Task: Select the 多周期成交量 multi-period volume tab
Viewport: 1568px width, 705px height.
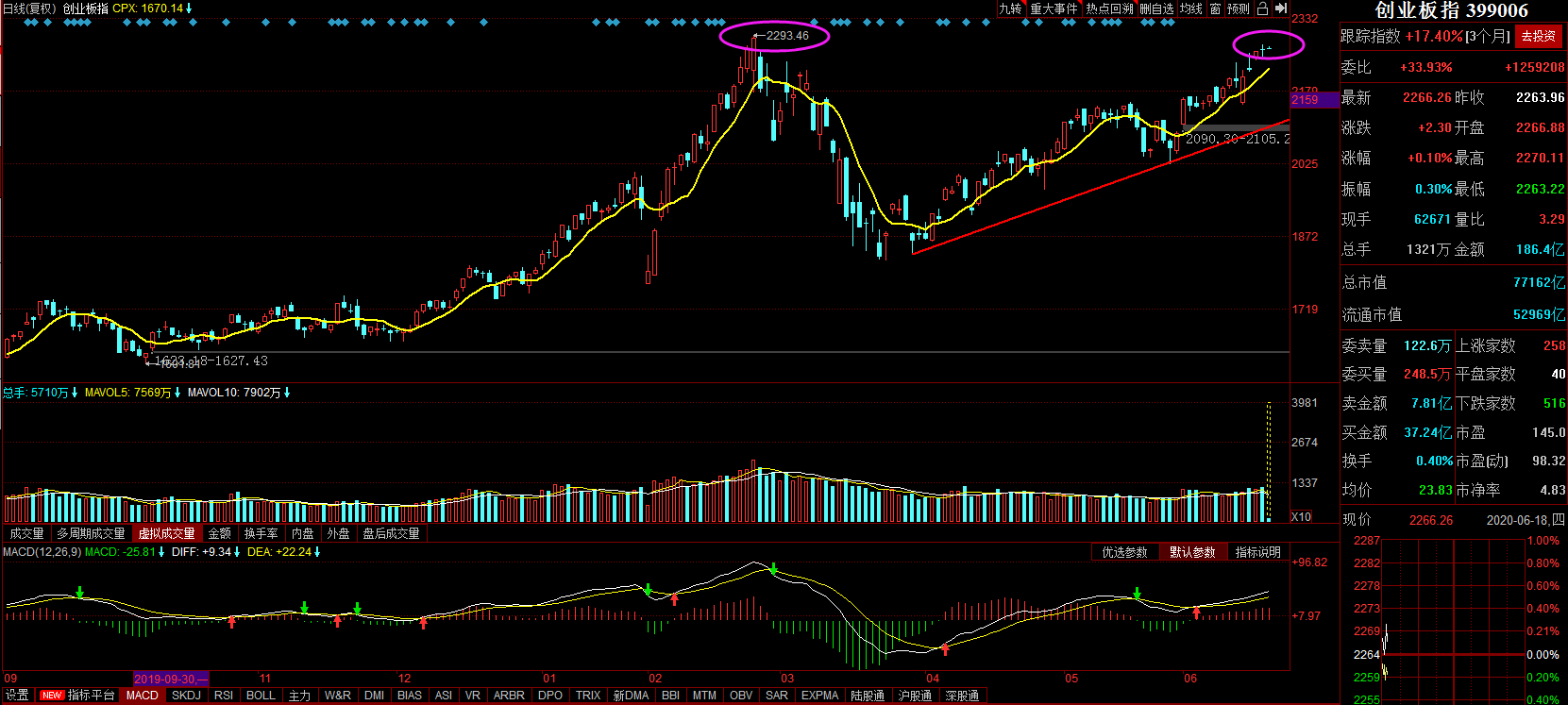Action: click(x=91, y=534)
